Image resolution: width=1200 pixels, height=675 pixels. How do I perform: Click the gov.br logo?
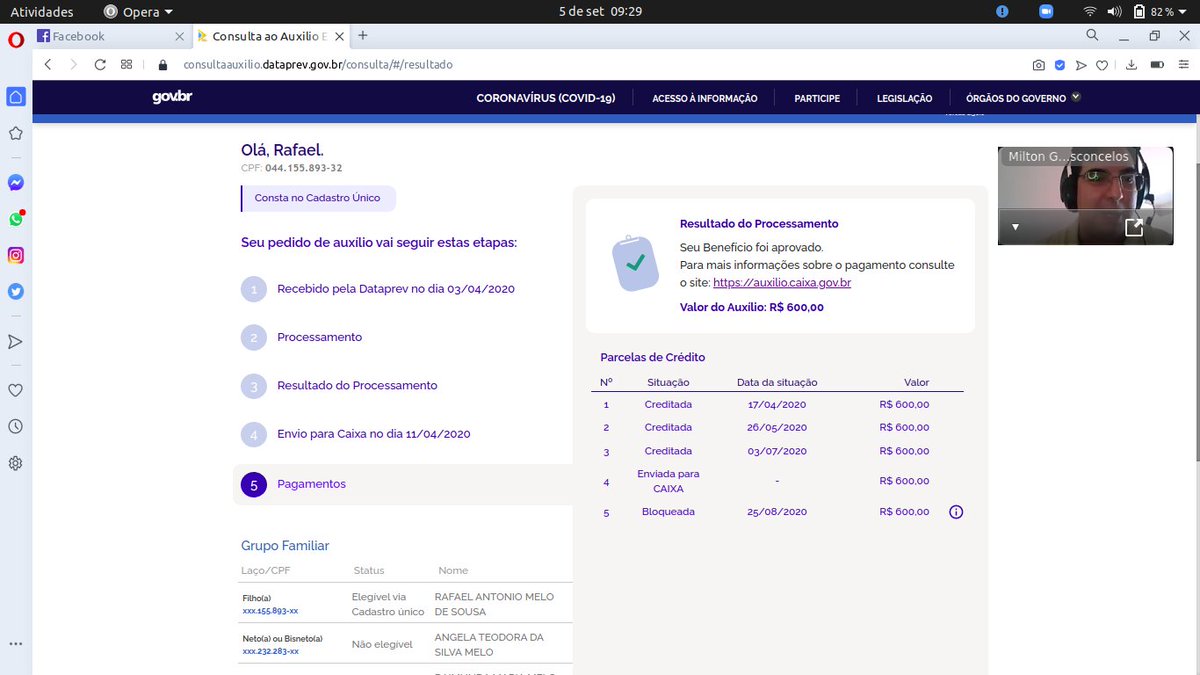tap(172, 97)
